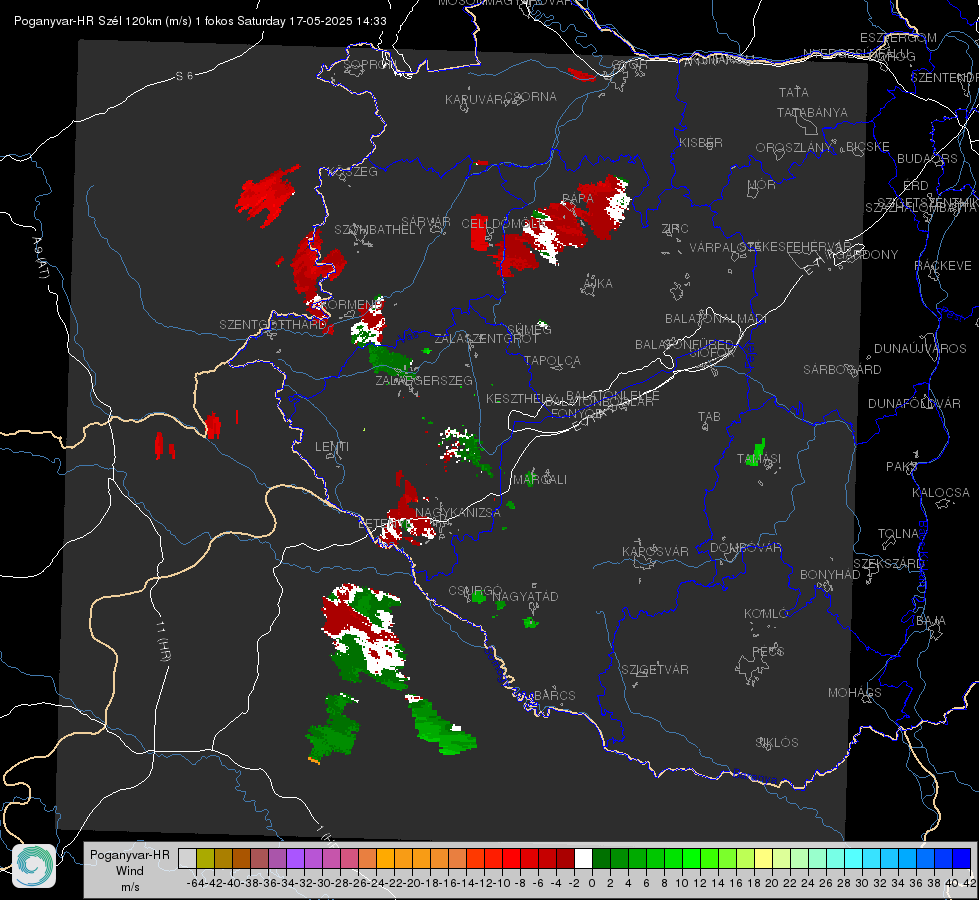Click the S 6 road label
979x900 pixels.
pyautogui.click(x=184, y=76)
